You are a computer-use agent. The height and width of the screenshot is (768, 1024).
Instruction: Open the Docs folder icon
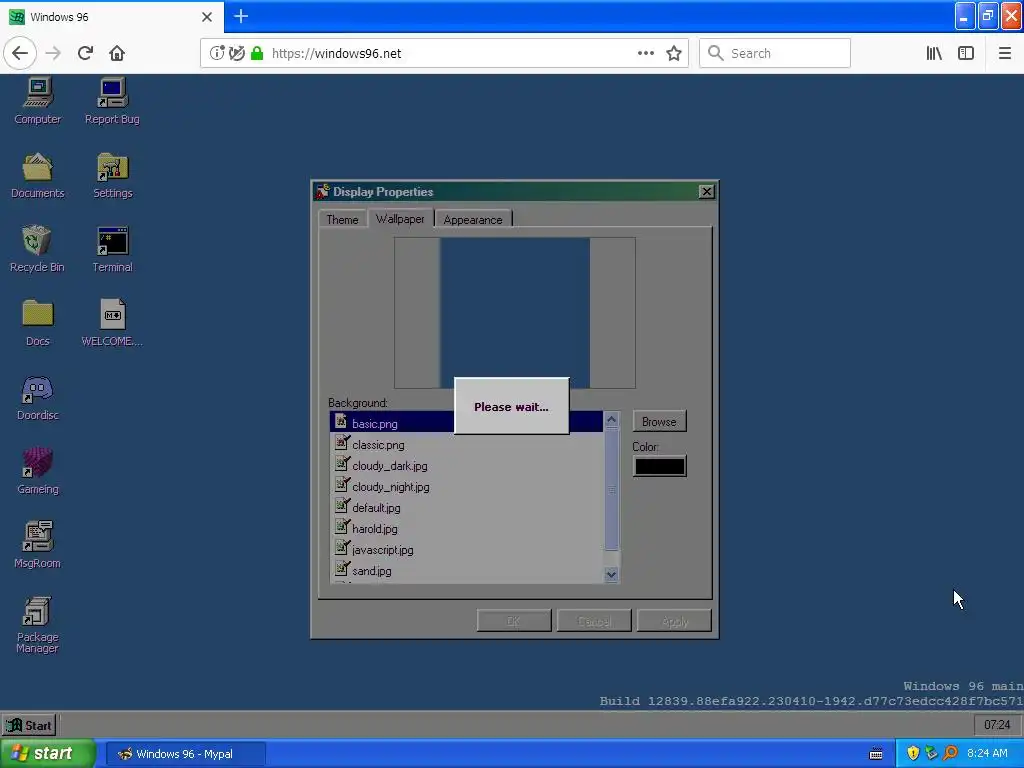(37, 323)
